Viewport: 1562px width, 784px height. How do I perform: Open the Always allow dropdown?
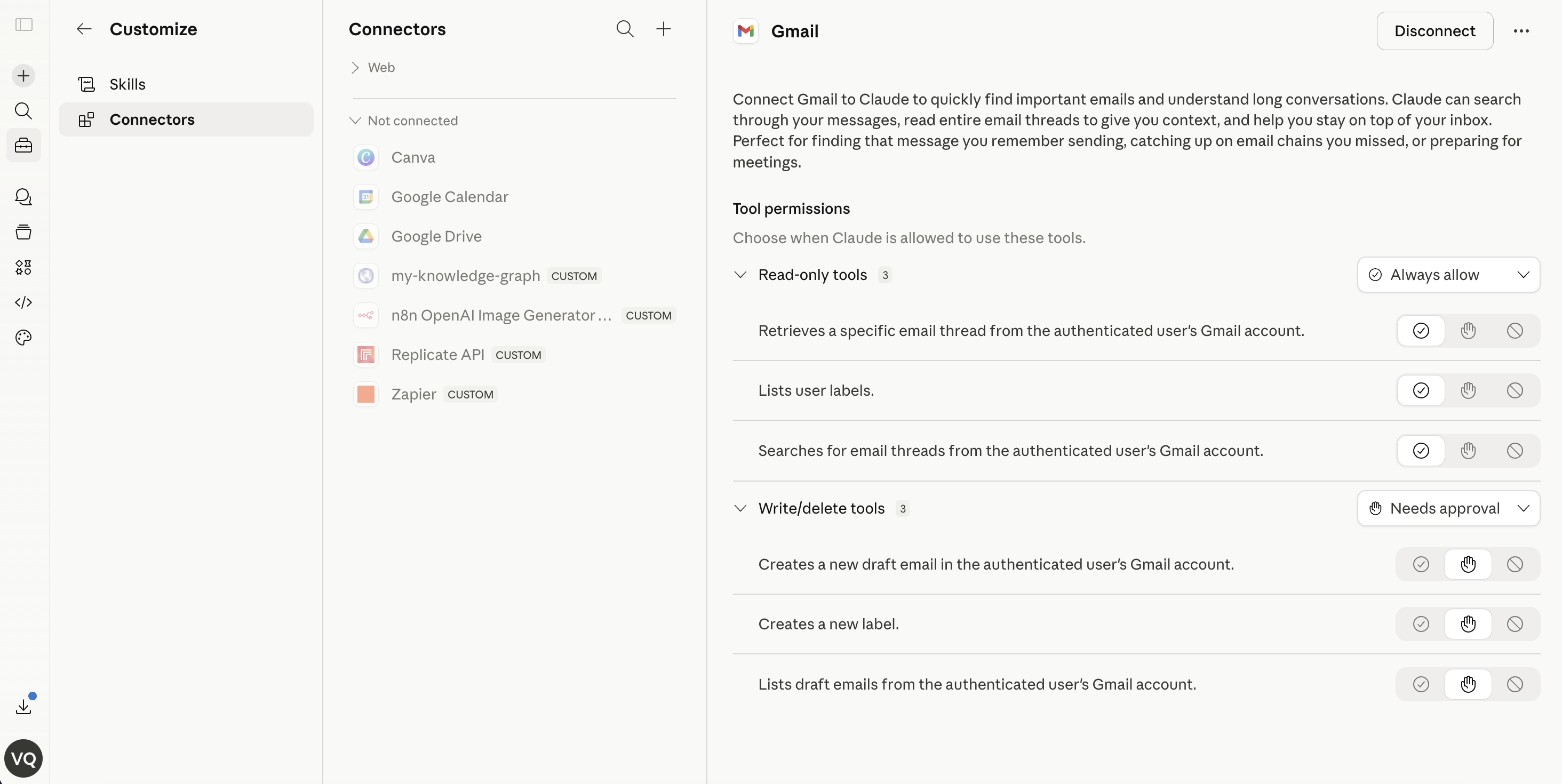[1448, 275]
